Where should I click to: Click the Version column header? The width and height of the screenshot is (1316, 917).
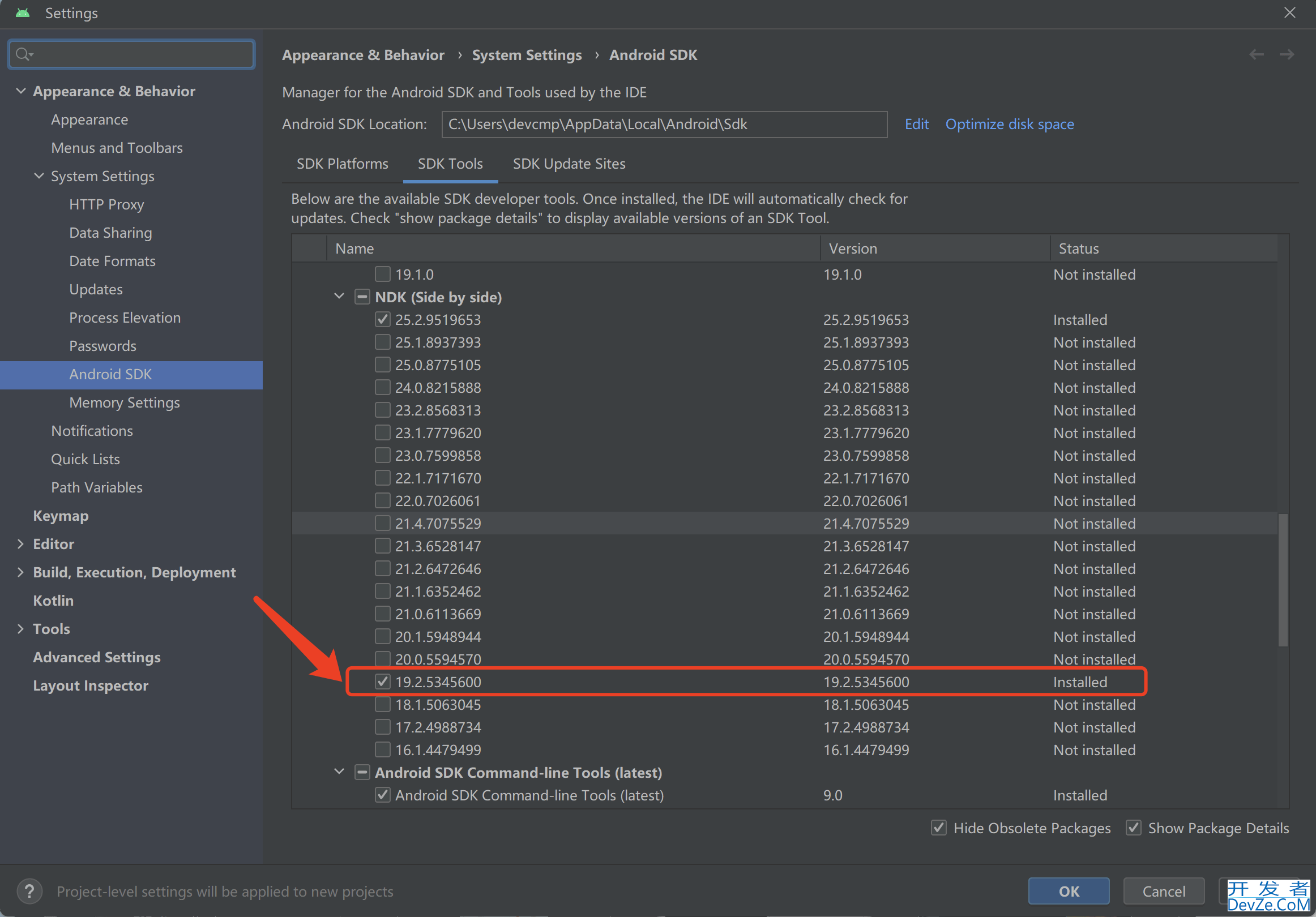point(935,248)
